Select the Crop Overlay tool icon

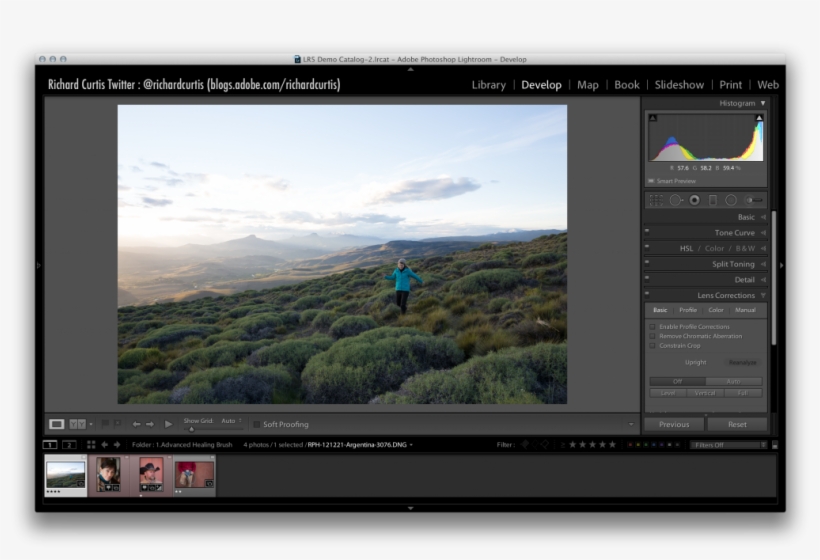coord(655,200)
